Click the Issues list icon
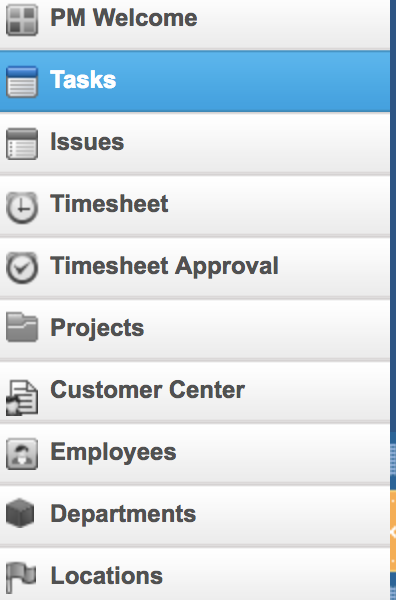This screenshot has width=396, height=600. click(x=22, y=143)
